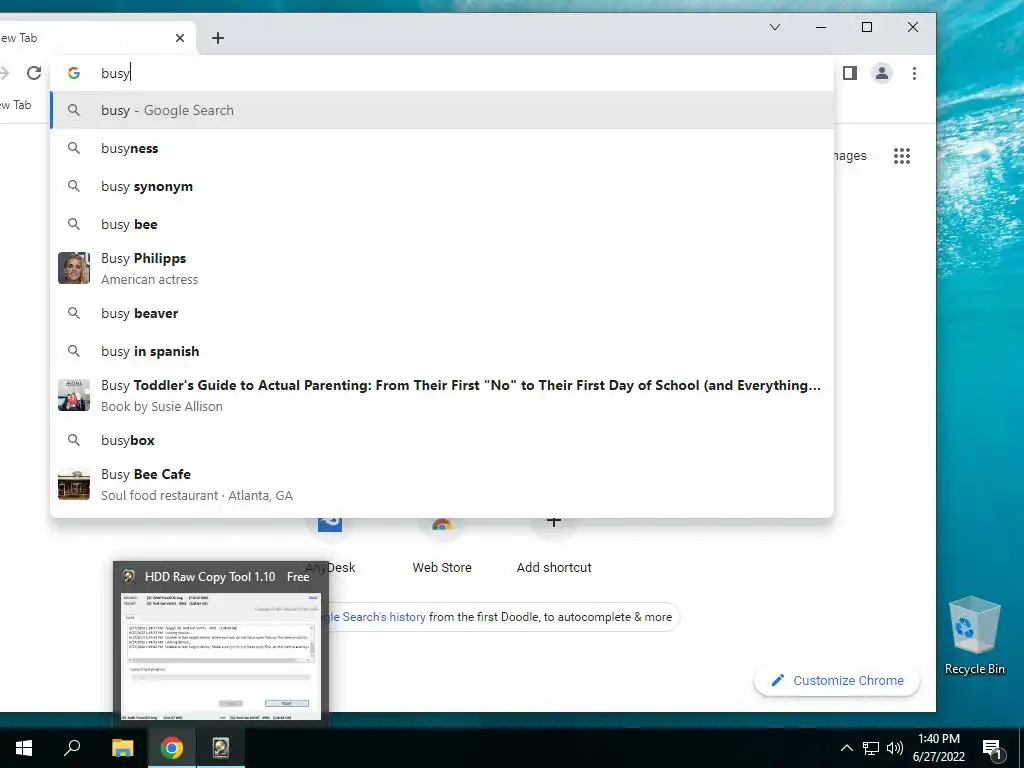Open the Google apps grid icon

point(902,155)
